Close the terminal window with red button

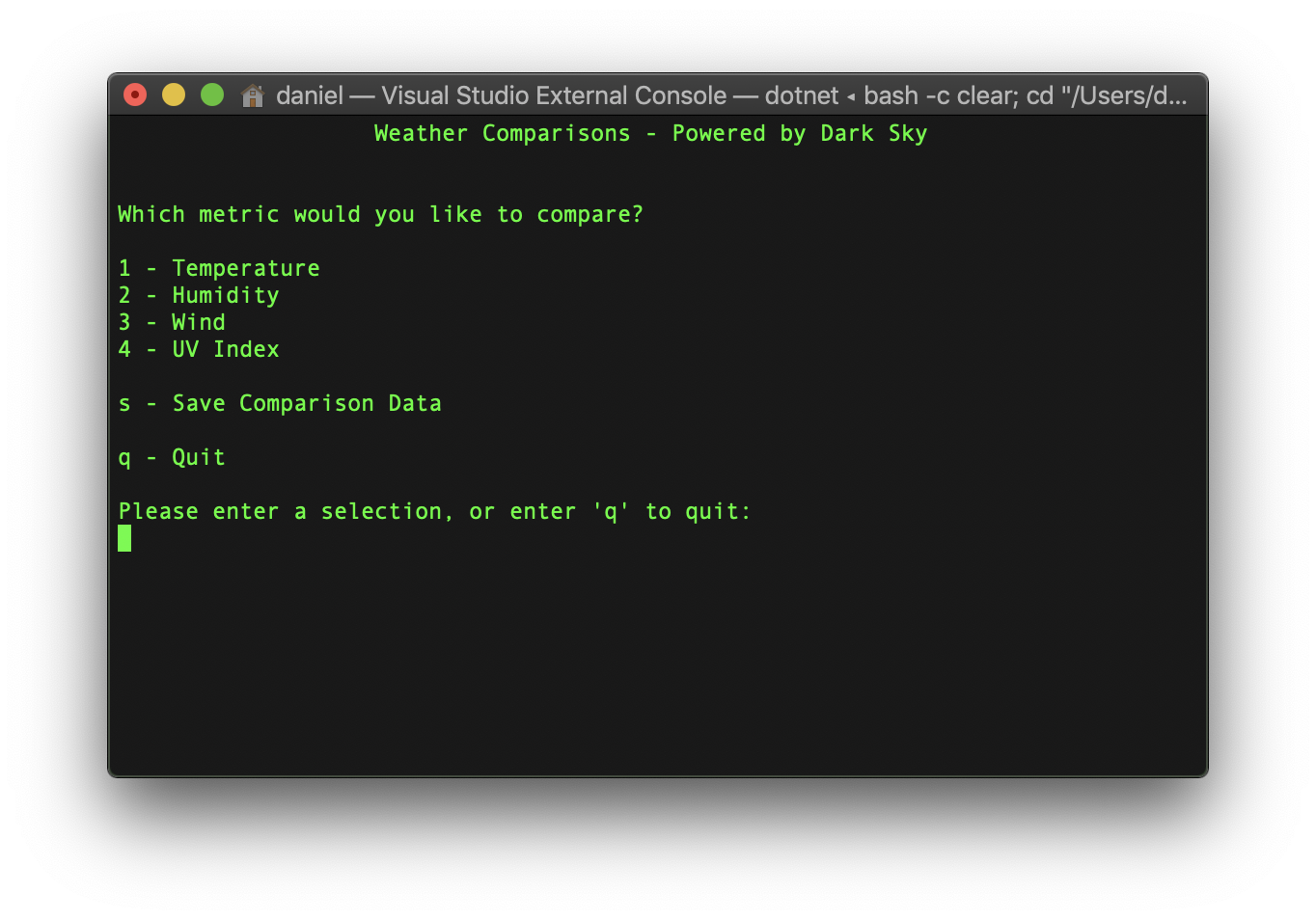point(135,95)
